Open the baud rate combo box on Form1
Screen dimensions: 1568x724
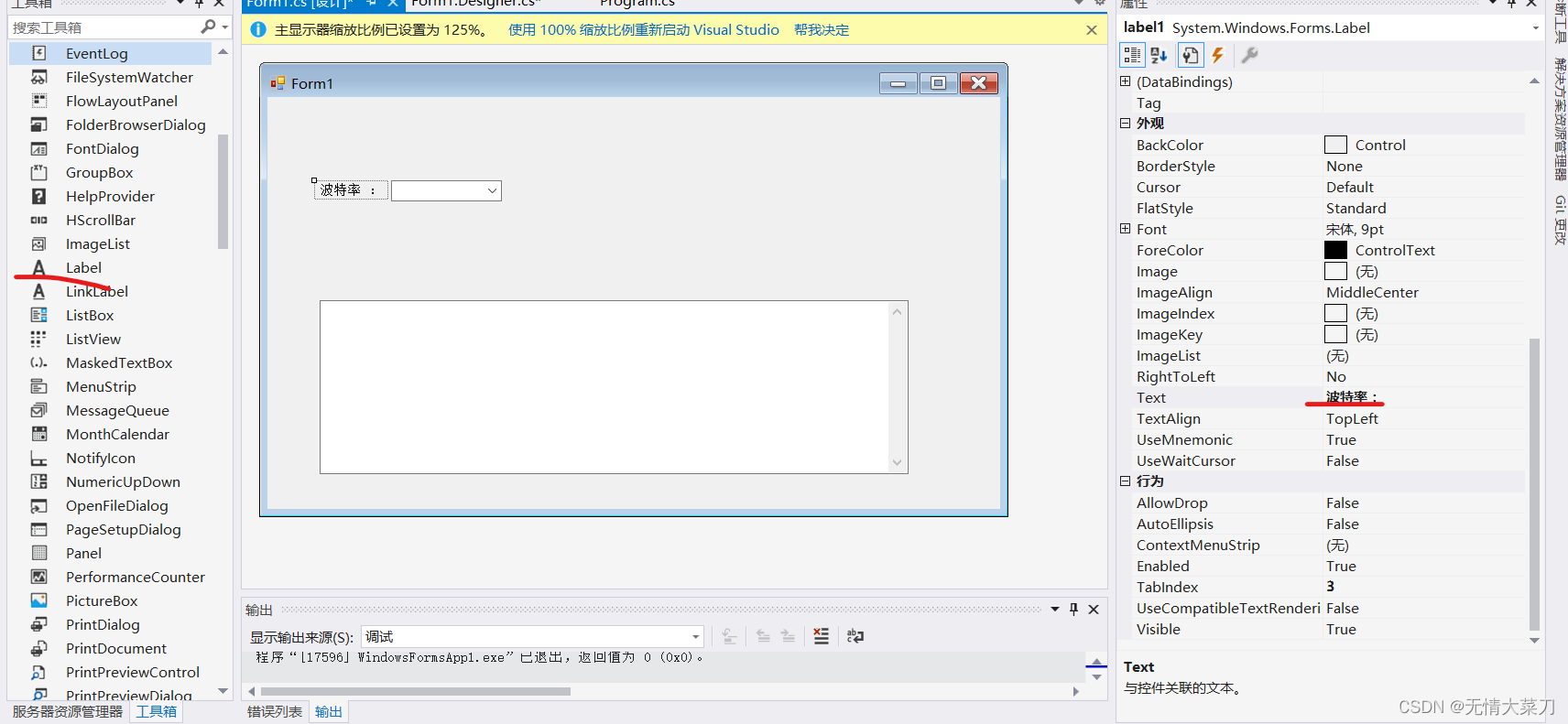coord(492,190)
